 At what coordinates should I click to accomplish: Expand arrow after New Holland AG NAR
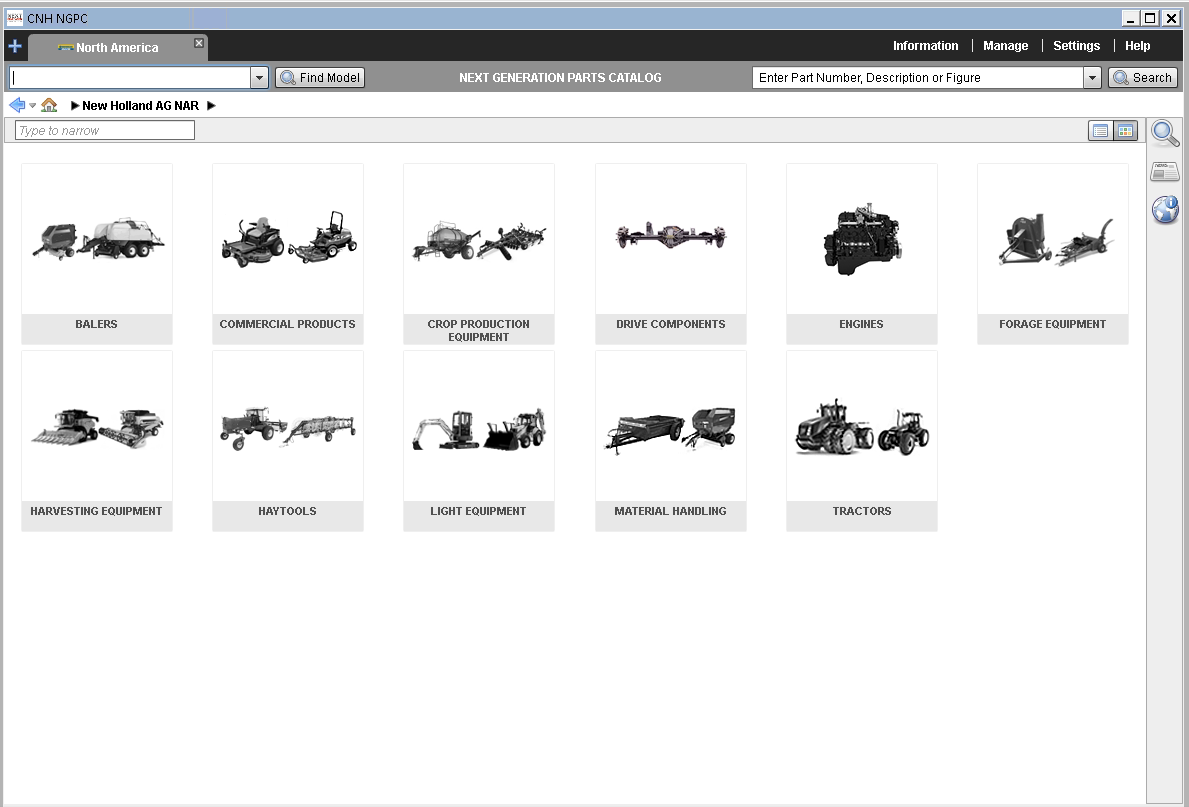(211, 106)
